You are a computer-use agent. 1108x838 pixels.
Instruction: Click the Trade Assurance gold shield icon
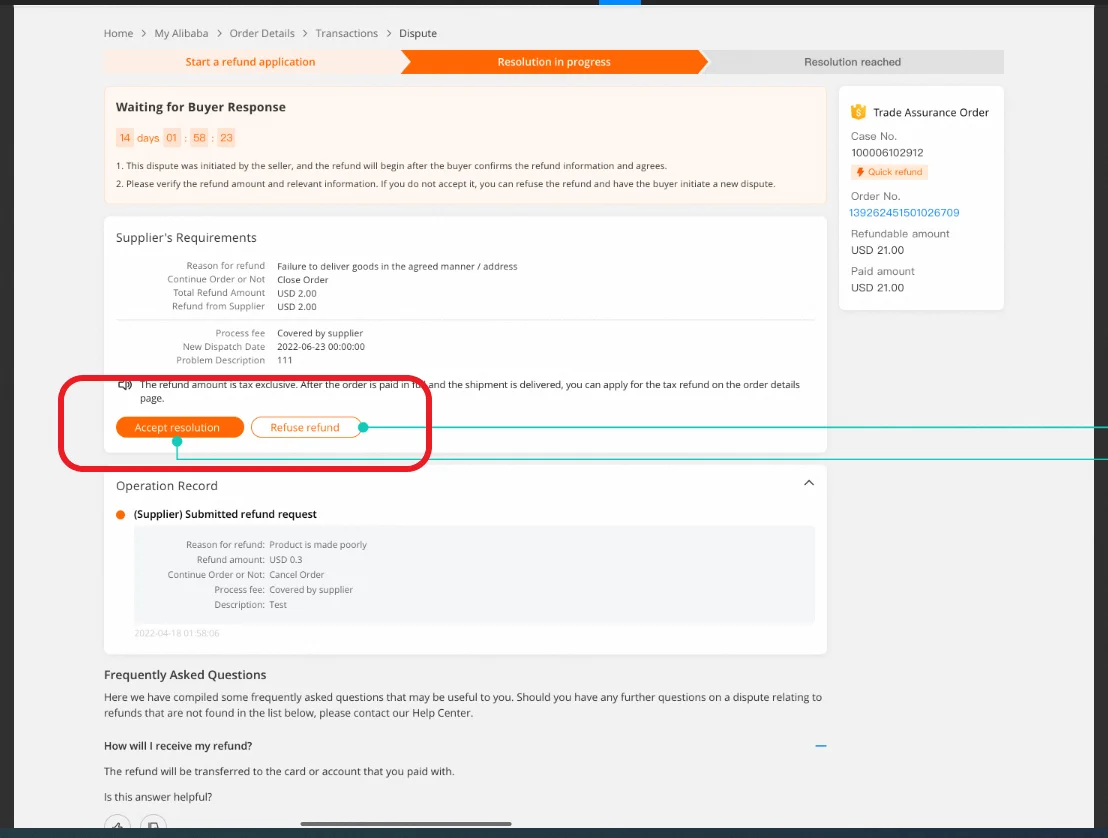pyautogui.click(x=858, y=112)
